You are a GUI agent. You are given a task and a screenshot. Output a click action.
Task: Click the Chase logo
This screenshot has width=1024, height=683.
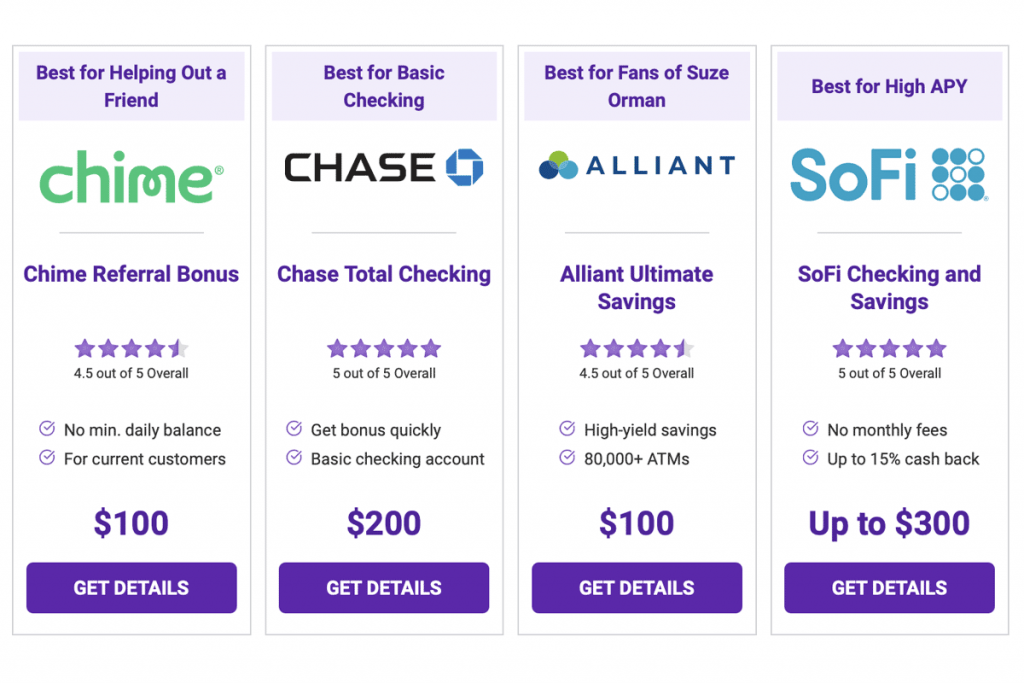pos(384,168)
